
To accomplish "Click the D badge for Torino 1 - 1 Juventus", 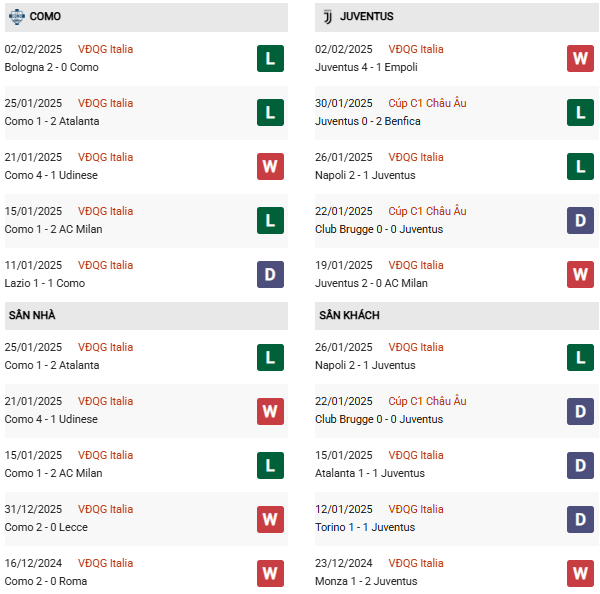I will click(x=580, y=518).
